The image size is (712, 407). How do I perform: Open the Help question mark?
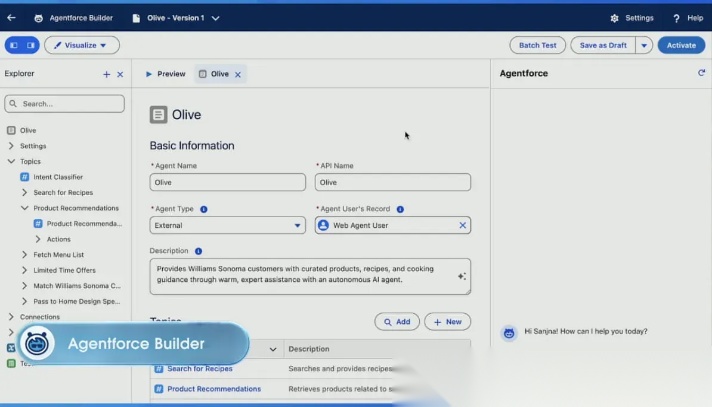[x=676, y=18]
